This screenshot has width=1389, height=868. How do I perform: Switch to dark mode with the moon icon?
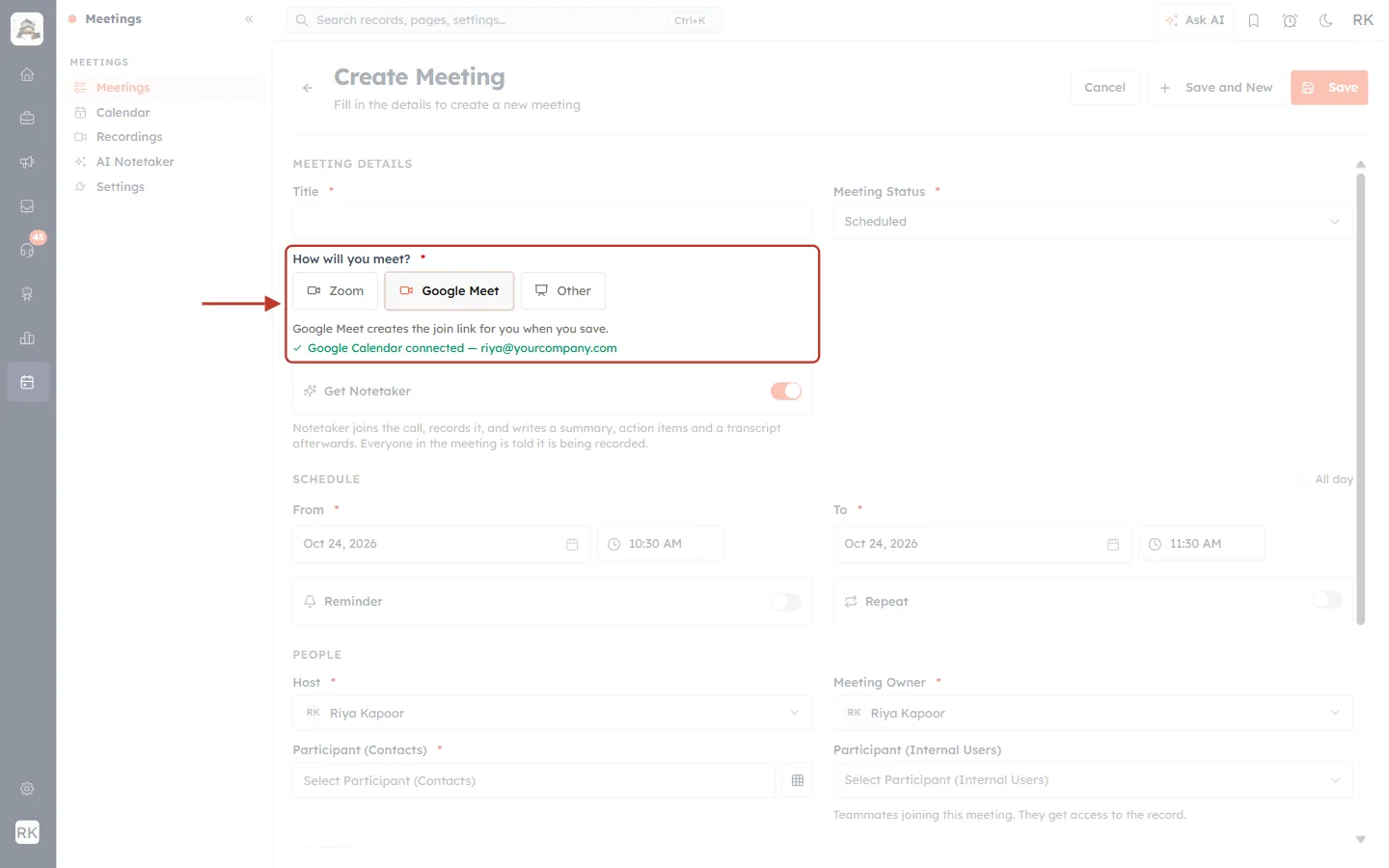point(1326,20)
